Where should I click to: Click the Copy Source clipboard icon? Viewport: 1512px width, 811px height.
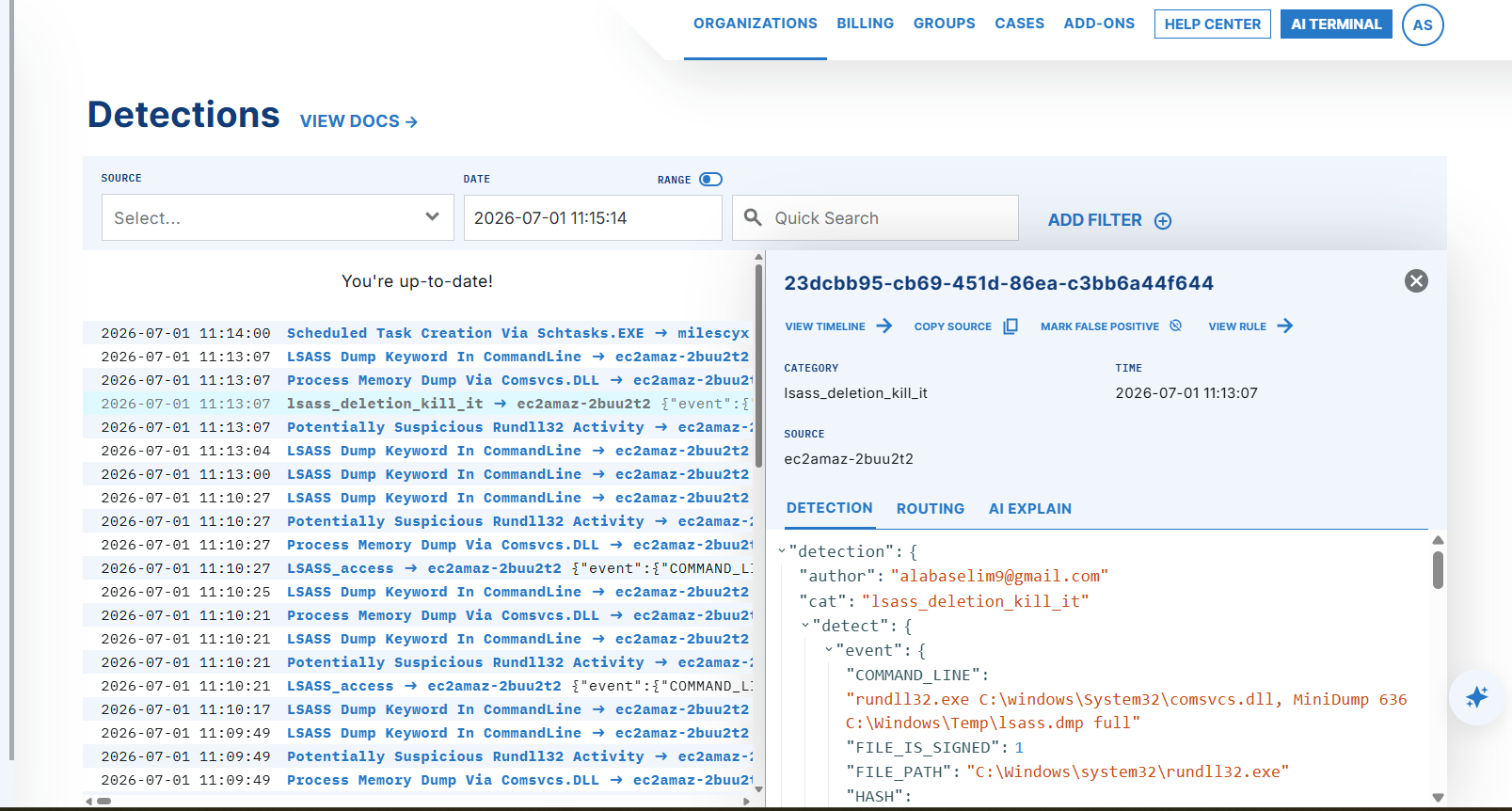point(1011,326)
